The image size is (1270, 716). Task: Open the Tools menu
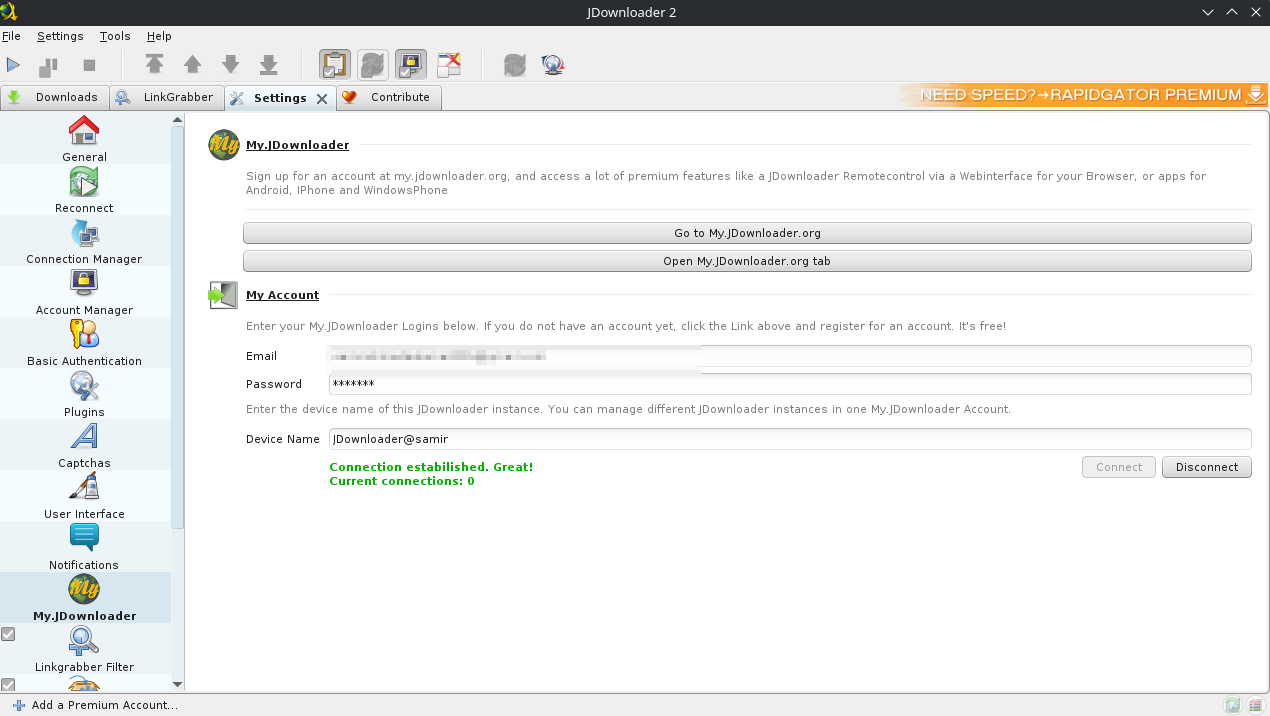(x=115, y=36)
